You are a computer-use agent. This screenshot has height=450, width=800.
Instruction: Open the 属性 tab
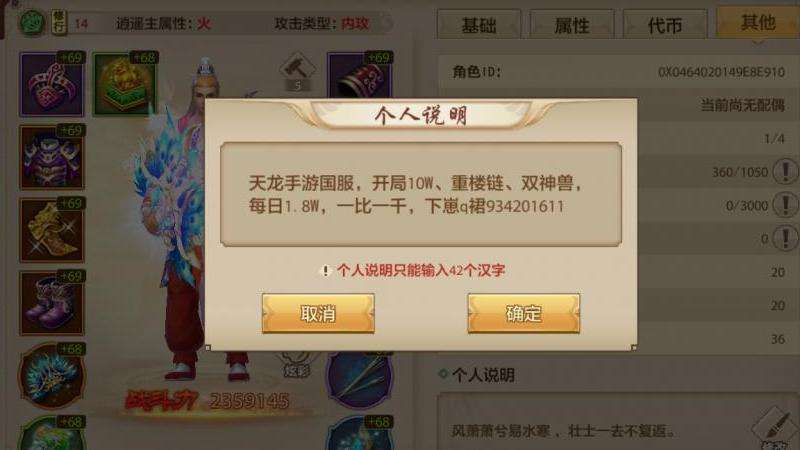pos(571,24)
